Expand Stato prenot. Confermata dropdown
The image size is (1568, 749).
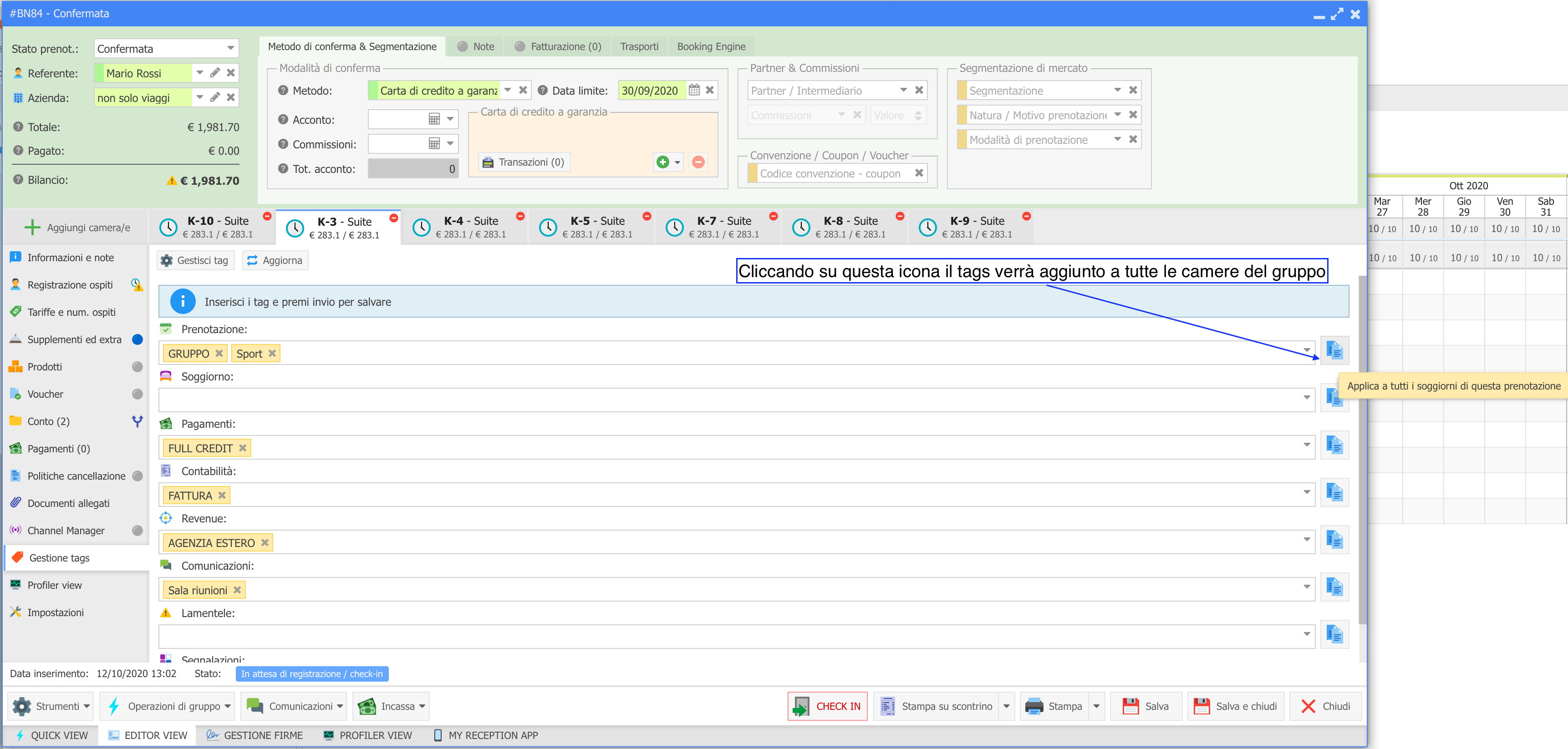click(x=230, y=48)
